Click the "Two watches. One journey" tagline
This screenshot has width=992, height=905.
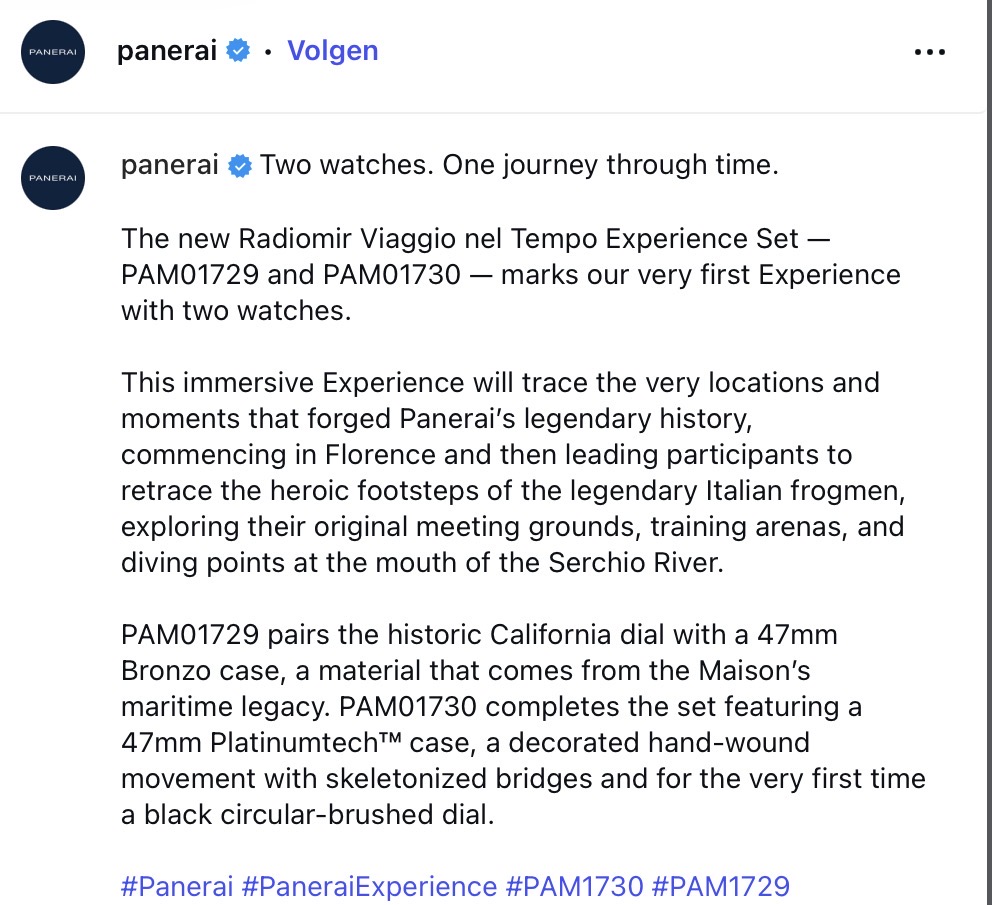[519, 165]
